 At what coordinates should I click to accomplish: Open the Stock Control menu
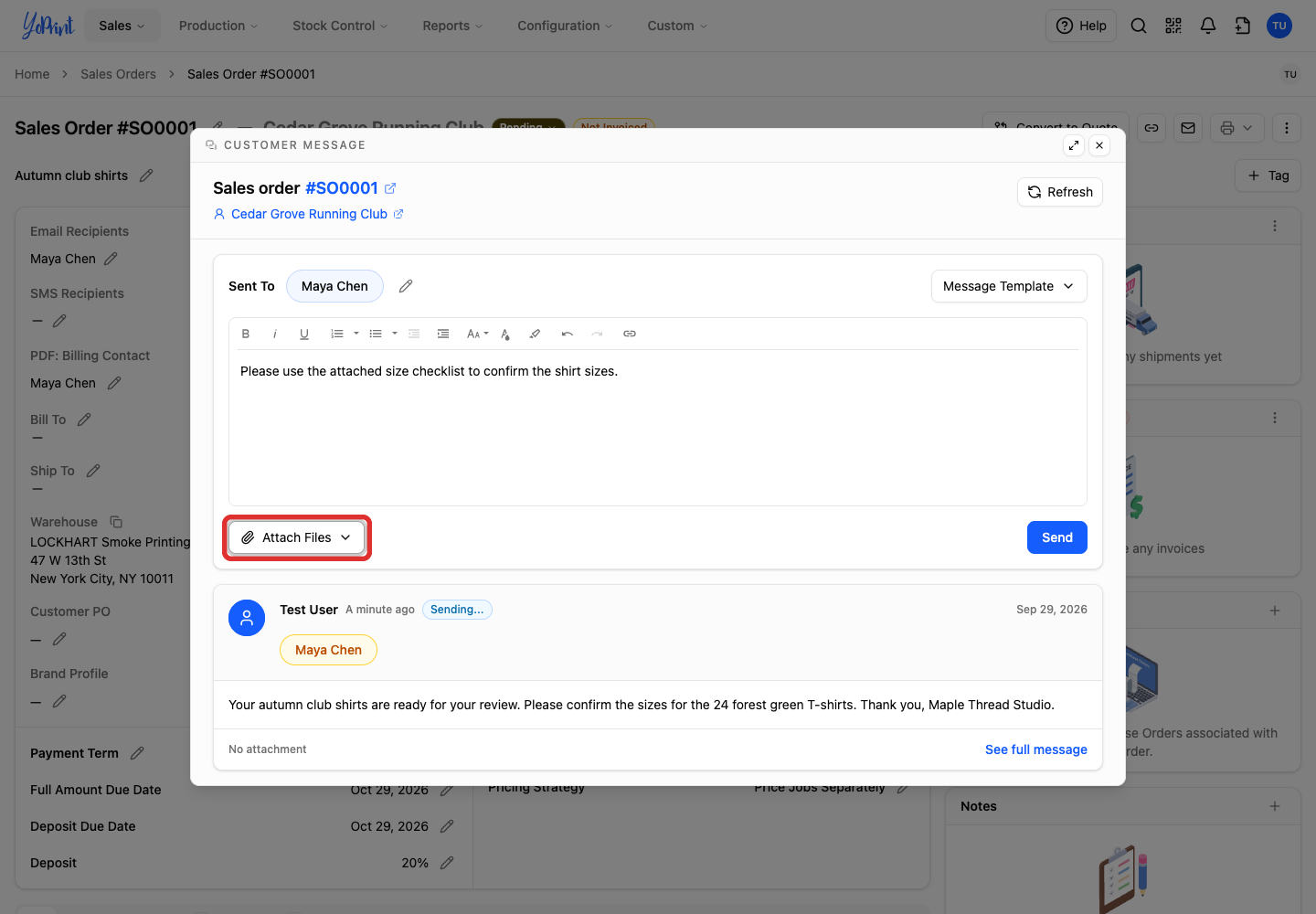point(340,26)
